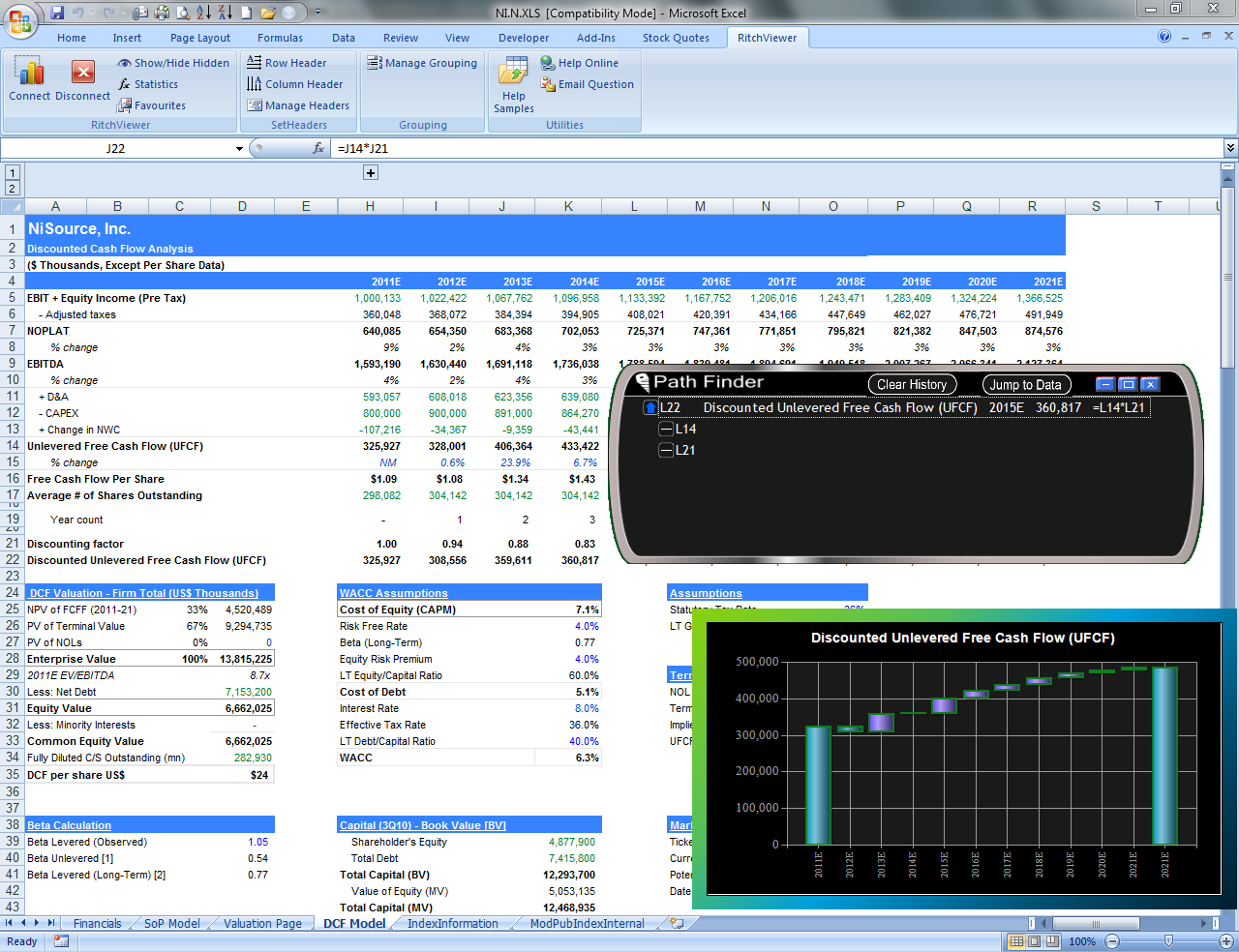Click blue up arrow beside L22 in Path Finder
Viewport: 1239px width, 952px height.
650,407
